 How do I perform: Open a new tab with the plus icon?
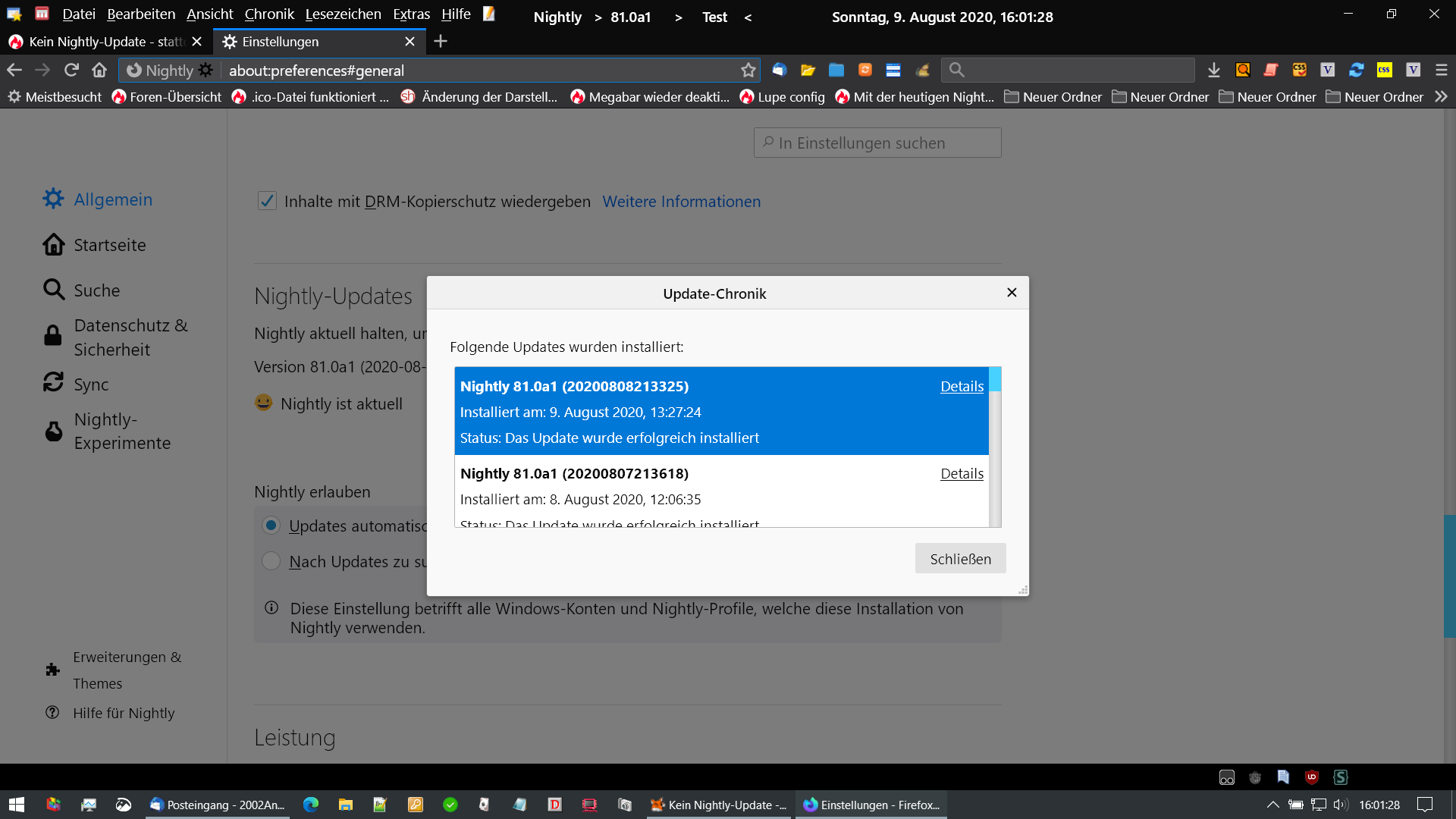point(441,42)
